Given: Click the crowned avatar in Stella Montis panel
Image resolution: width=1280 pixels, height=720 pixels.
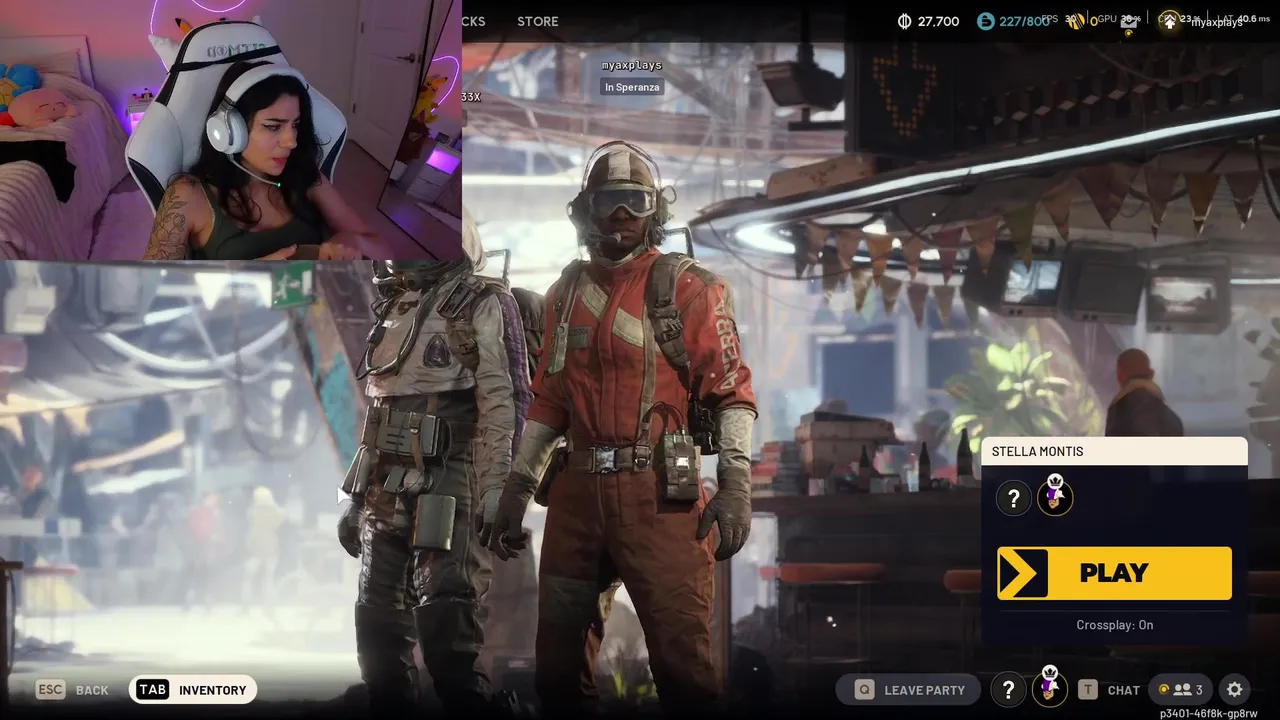Looking at the screenshot, I should pyautogui.click(x=1055, y=497).
